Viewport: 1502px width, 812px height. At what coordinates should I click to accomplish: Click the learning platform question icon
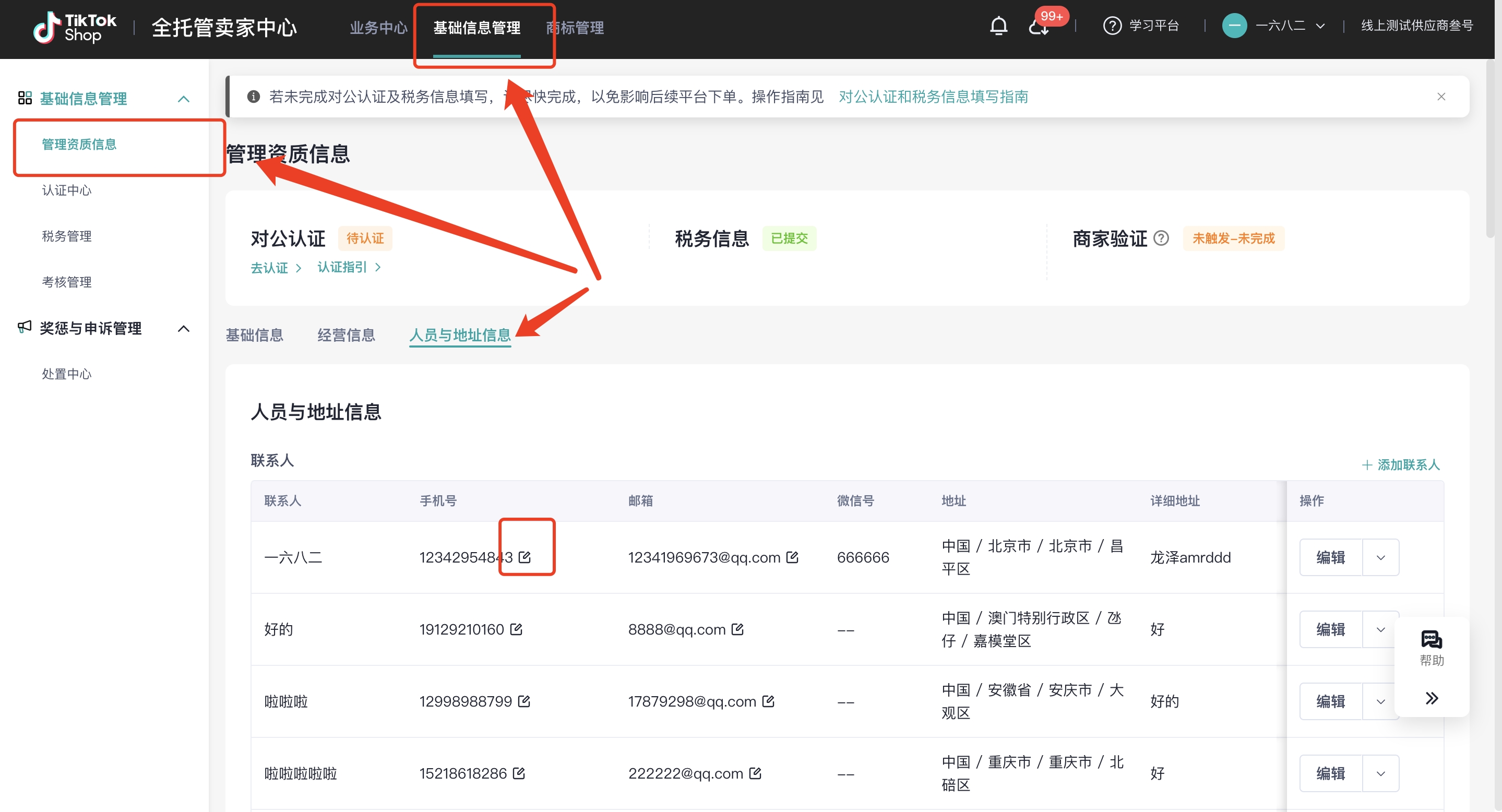point(1112,26)
